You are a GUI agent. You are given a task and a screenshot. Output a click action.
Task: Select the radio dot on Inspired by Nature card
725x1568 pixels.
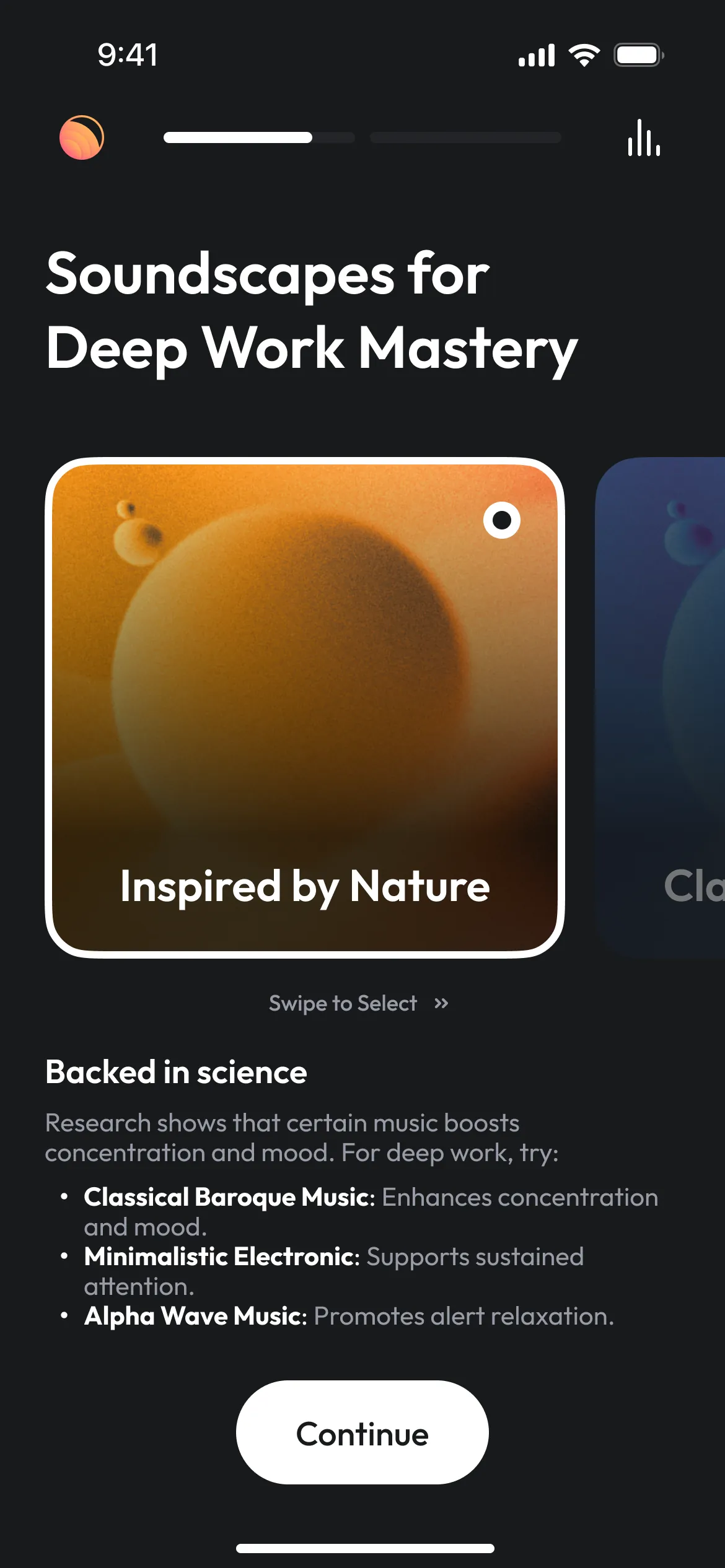point(502,520)
